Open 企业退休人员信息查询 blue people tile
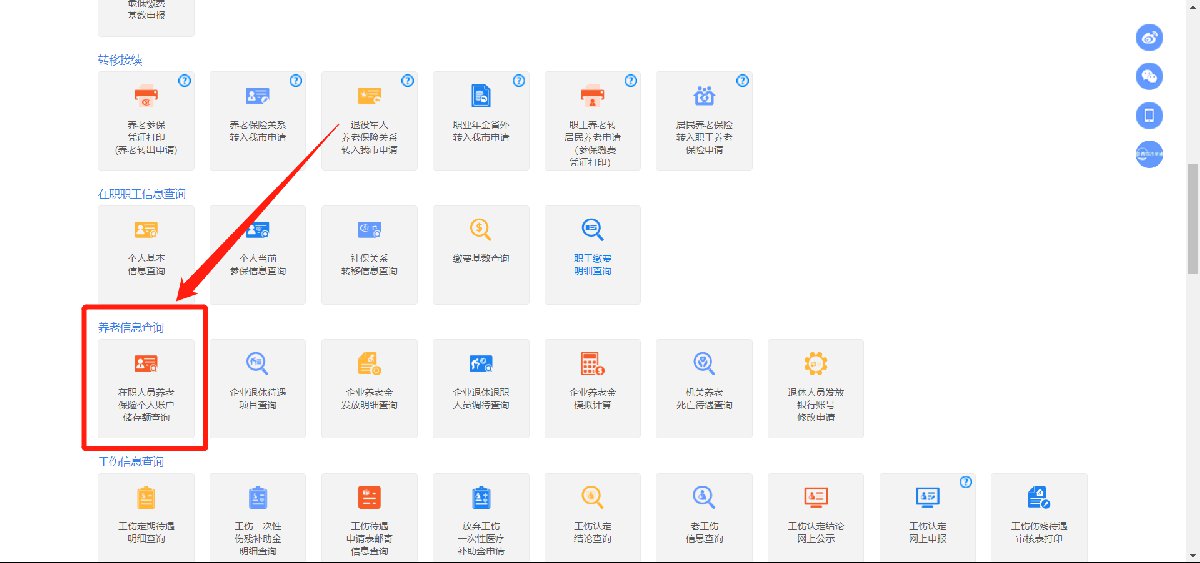The image size is (1200, 563). click(481, 388)
